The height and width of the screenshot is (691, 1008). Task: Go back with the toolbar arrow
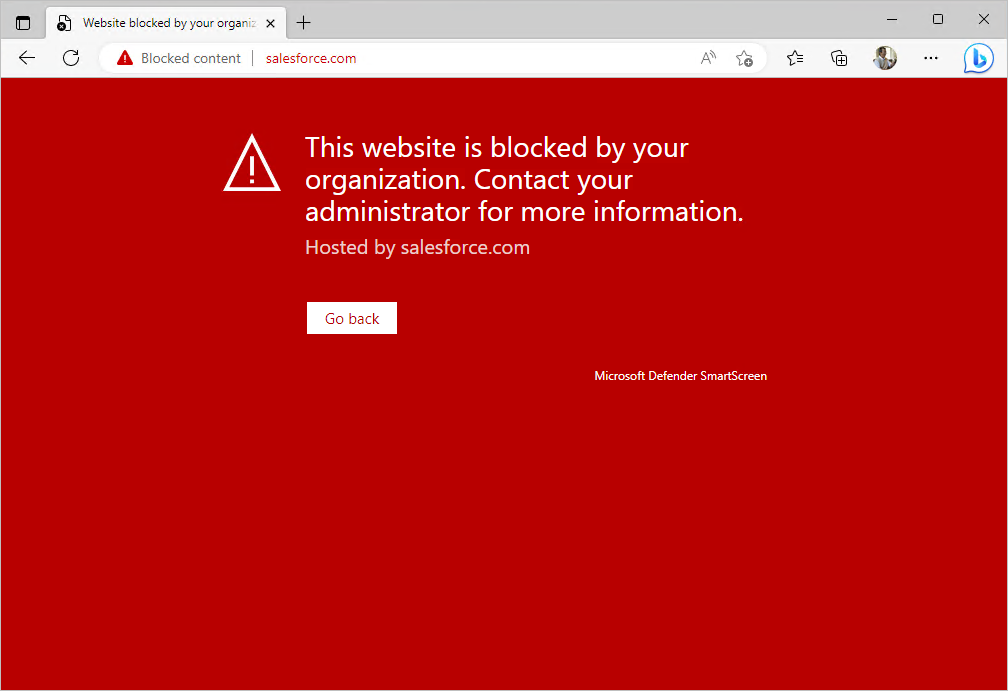(27, 58)
